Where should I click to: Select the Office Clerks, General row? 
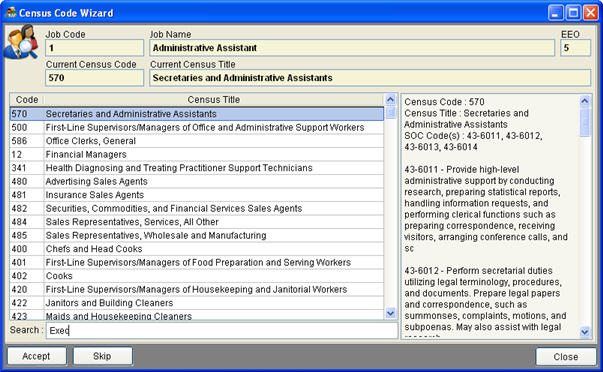pos(197,141)
